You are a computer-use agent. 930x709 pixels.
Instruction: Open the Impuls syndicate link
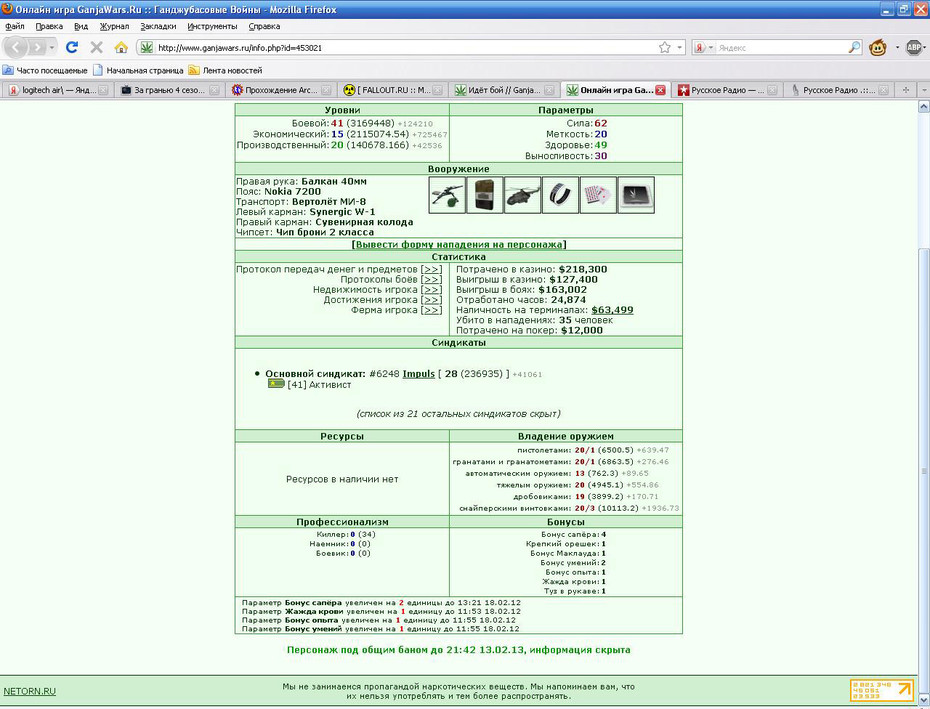[x=419, y=374]
